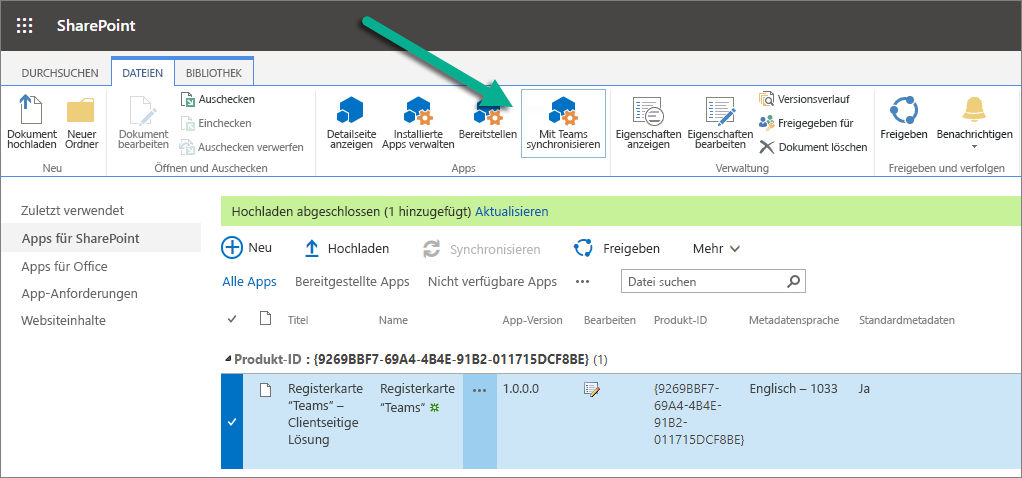Switch to DURCHSUCHEN ribbon tab
Viewport: 1022px width, 478px height.
pyautogui.click(x=60, y=73)
